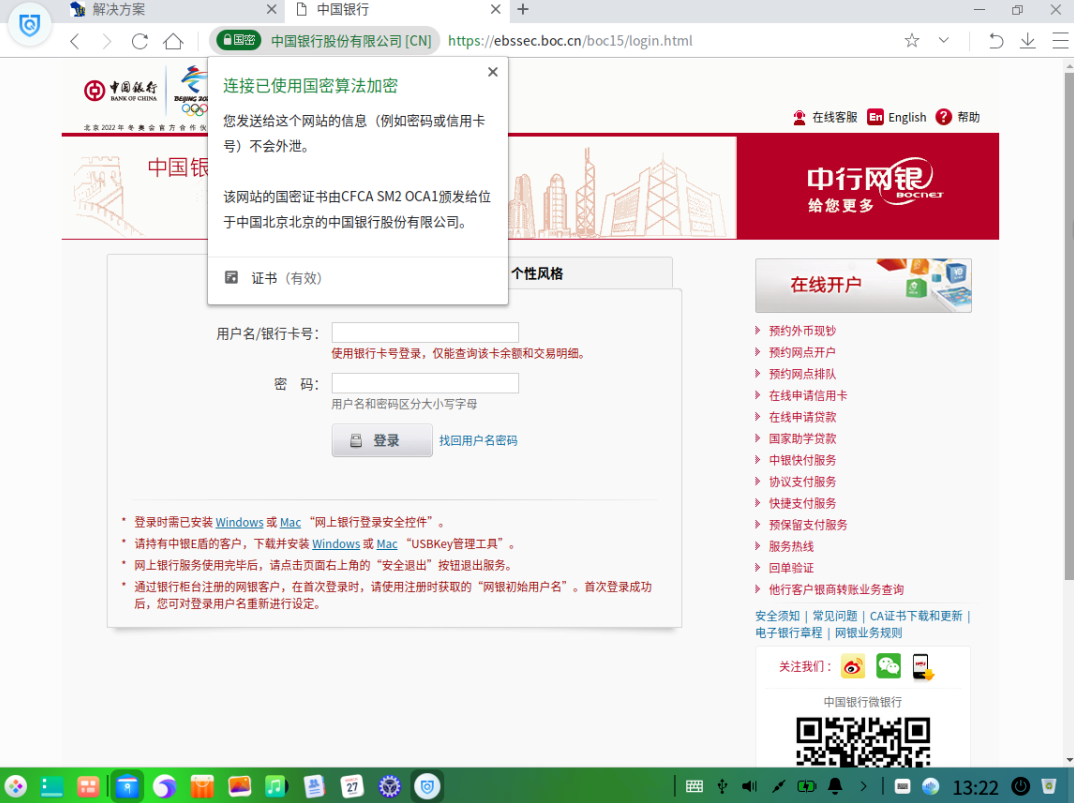This screenshot has width=1074, height=803.
Task: Click the browser shield logo icon
Action: [29, 26]
